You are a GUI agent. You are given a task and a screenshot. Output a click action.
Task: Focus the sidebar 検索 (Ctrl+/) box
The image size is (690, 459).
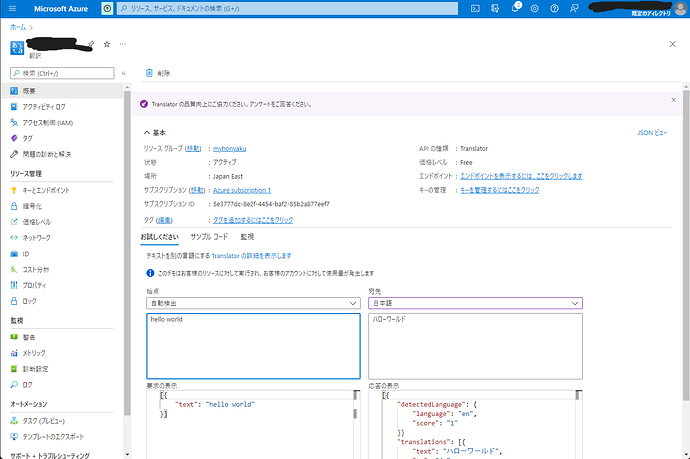click(62, 73)
